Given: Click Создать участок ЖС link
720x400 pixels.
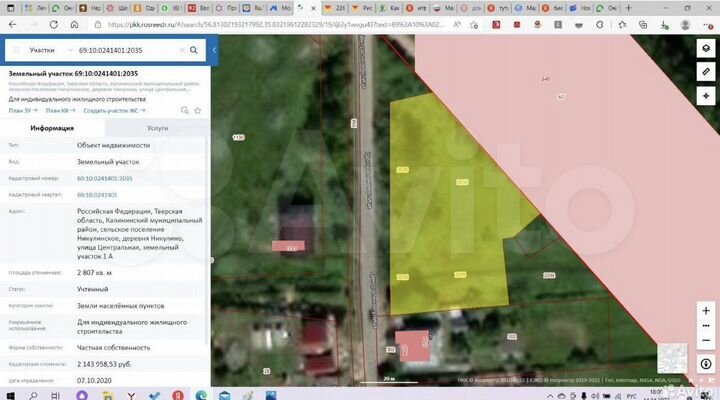Looking at the screenshot, I should click(112, 110).
